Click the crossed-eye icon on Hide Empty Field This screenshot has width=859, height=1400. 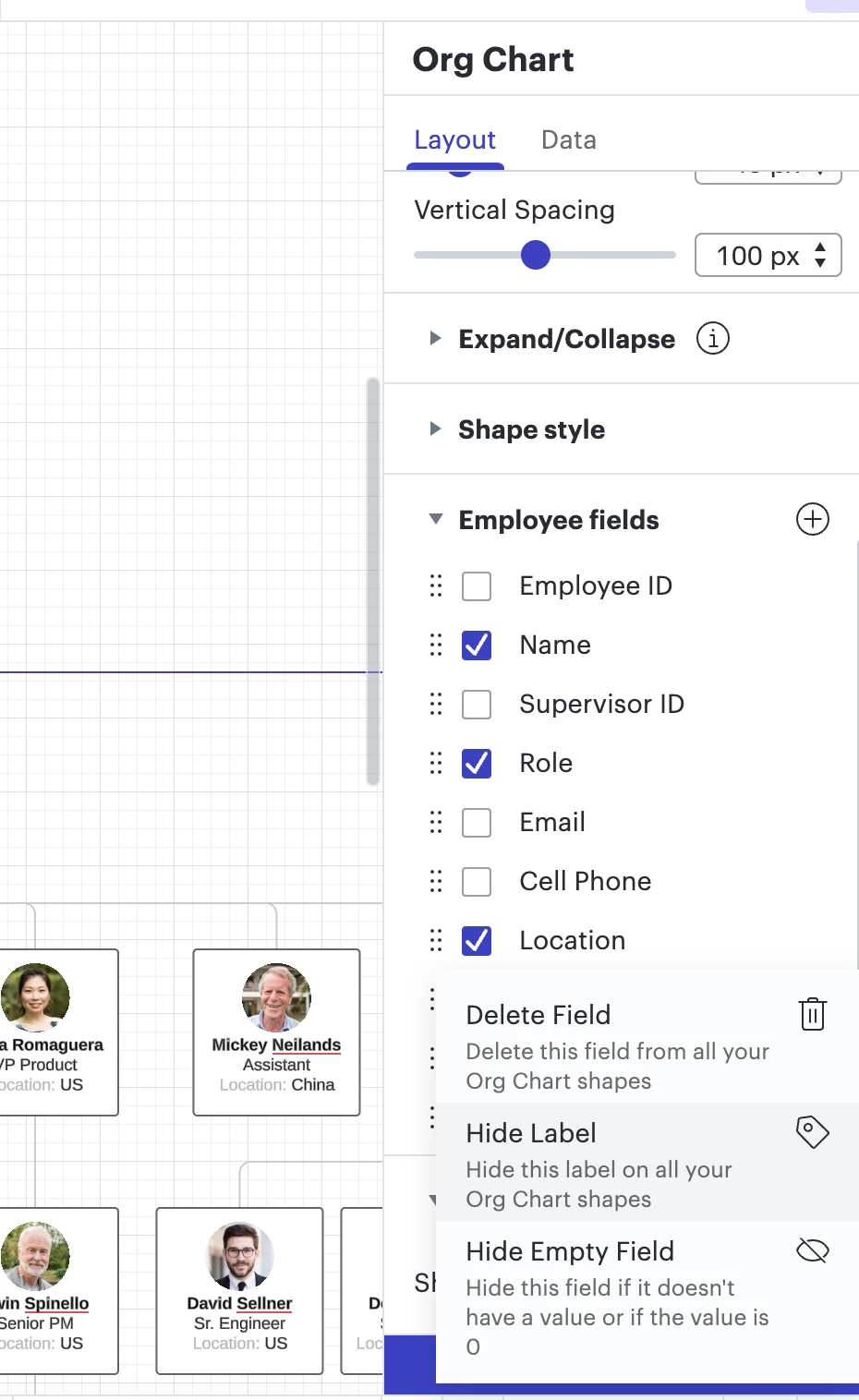812,1250
